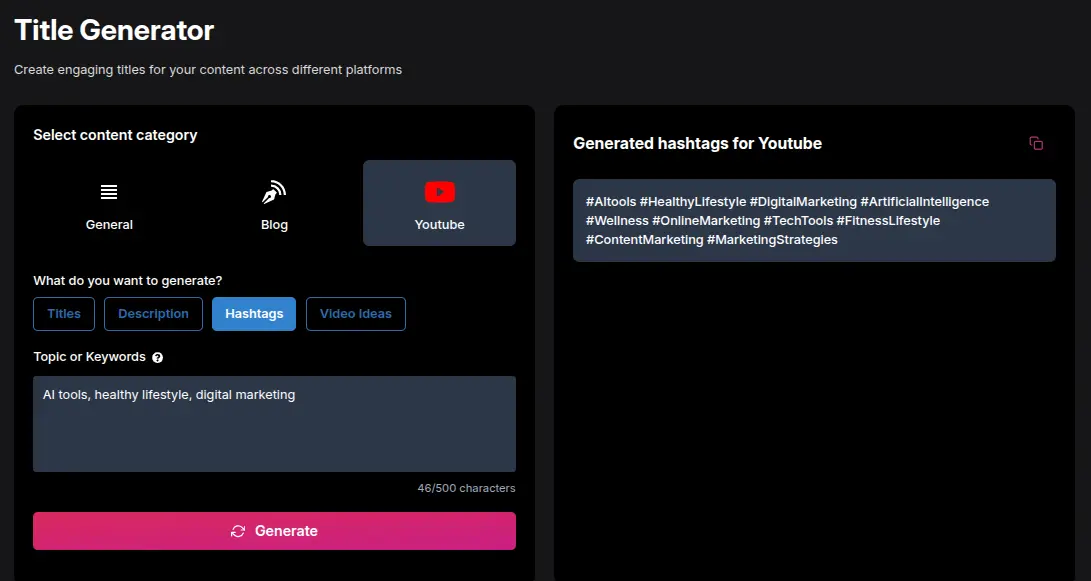Click the Blog feather pen icon
Screen dimensions: 1091x581
274,193
